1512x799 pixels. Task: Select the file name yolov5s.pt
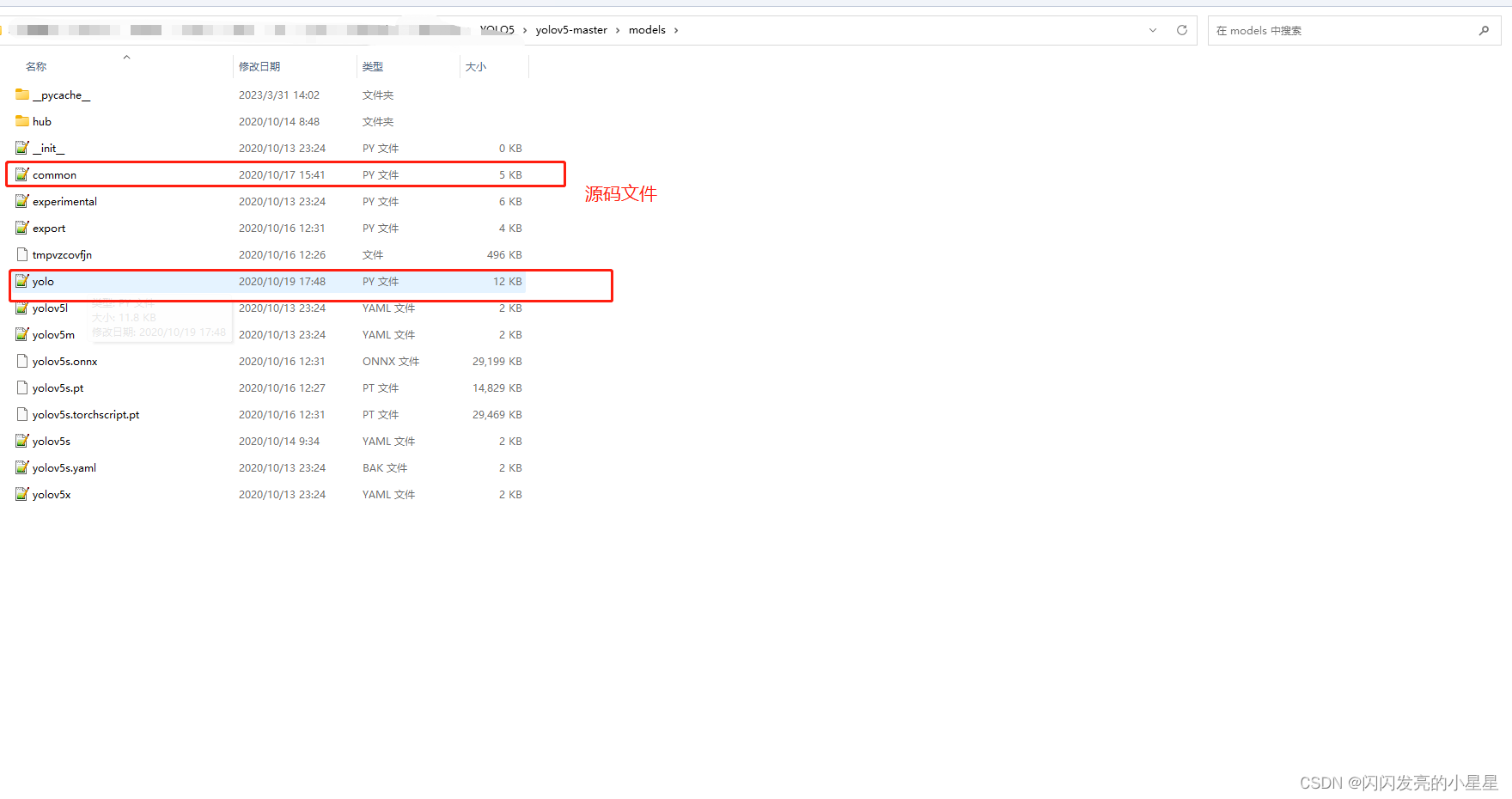tap(58, 388)
